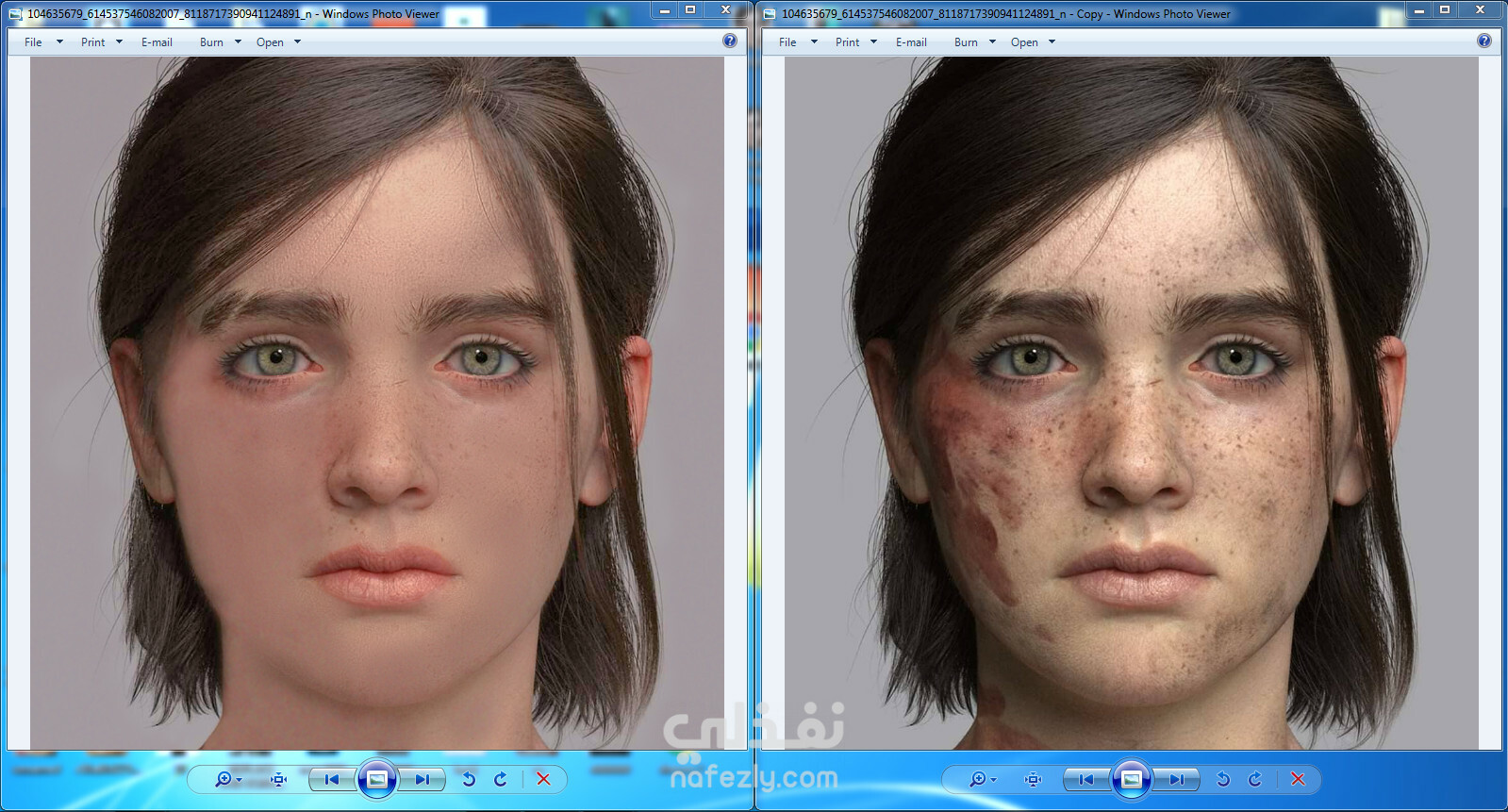Open Help icon in left viewer
This screenshot has width=1508, height=812.
pos(730,41)
